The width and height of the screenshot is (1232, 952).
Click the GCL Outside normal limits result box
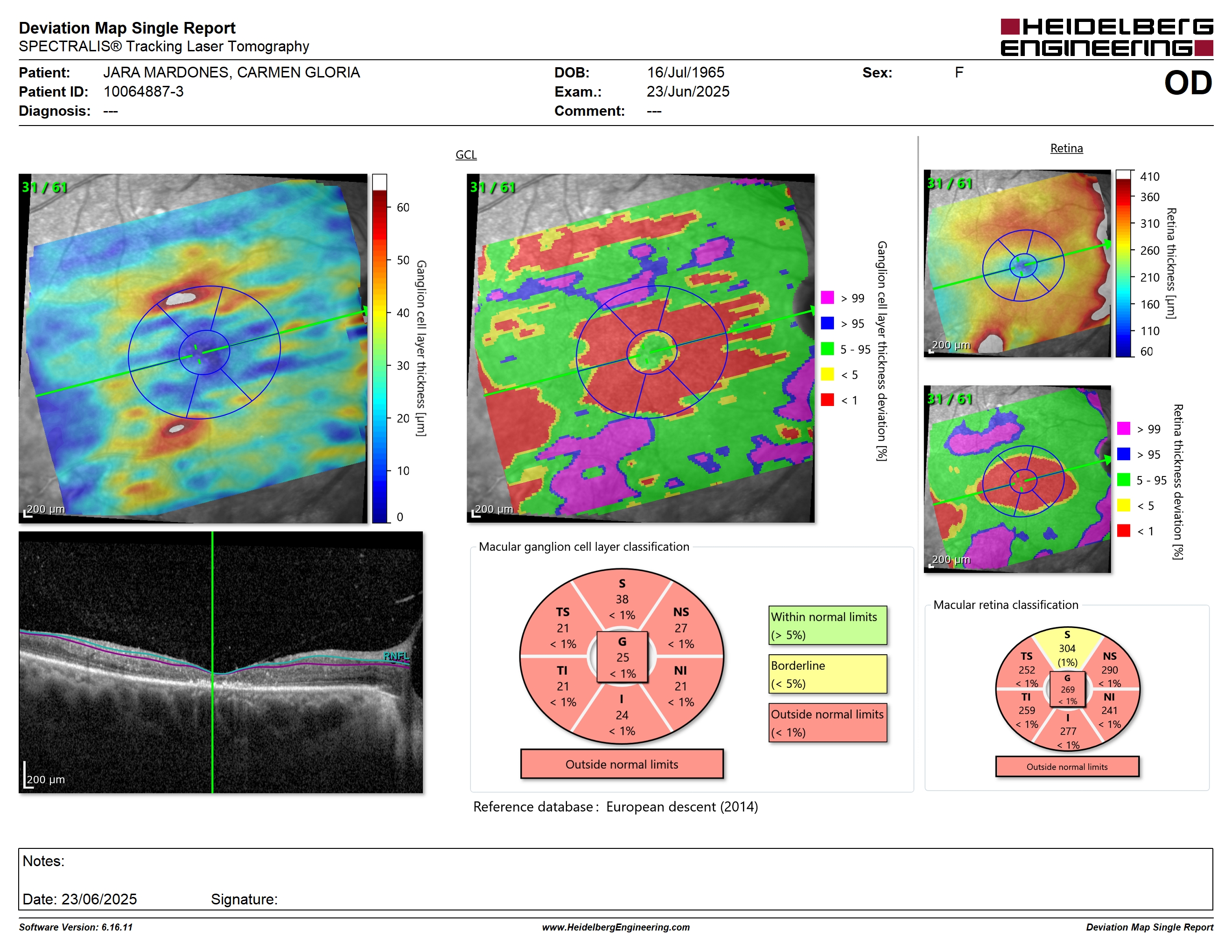click(622, 764)
